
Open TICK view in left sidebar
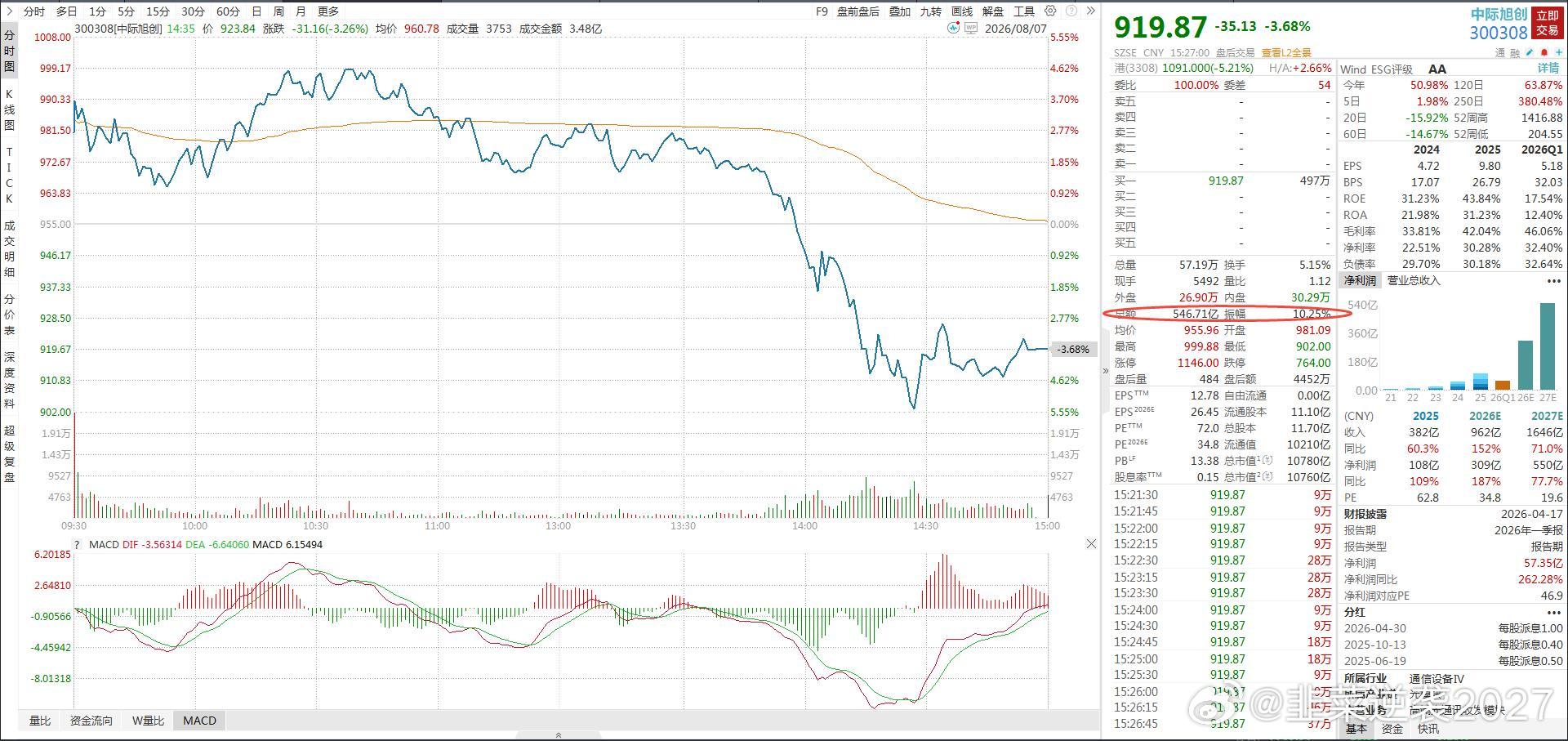point(10,175)
